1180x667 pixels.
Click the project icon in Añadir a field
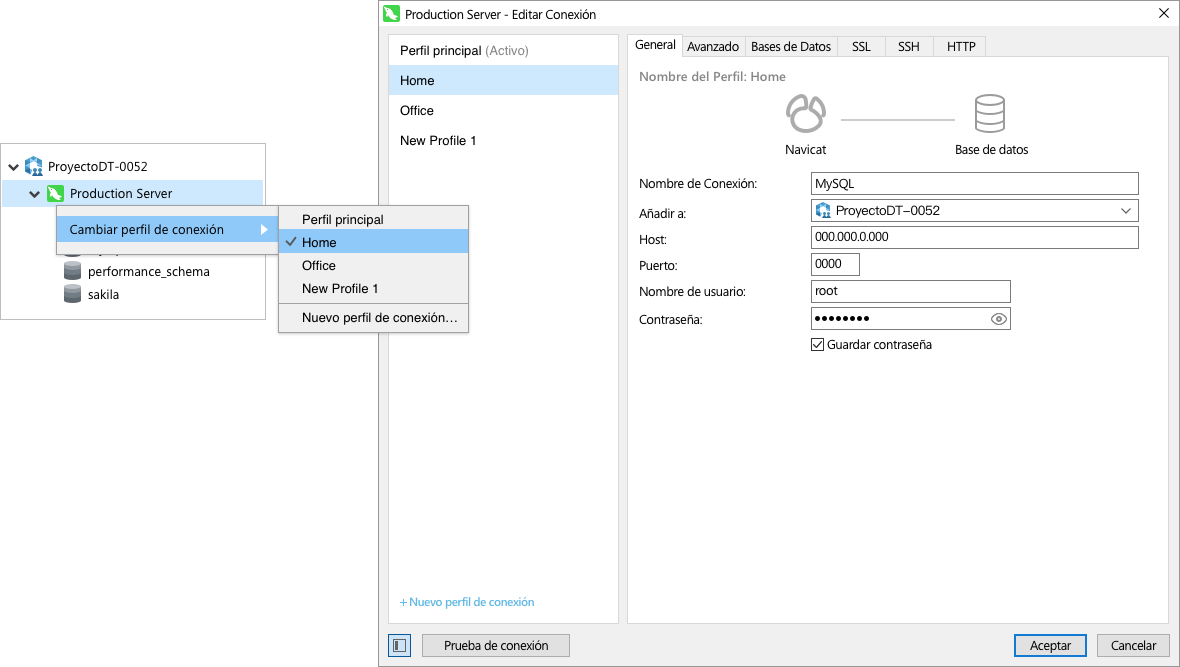[823, 211]
